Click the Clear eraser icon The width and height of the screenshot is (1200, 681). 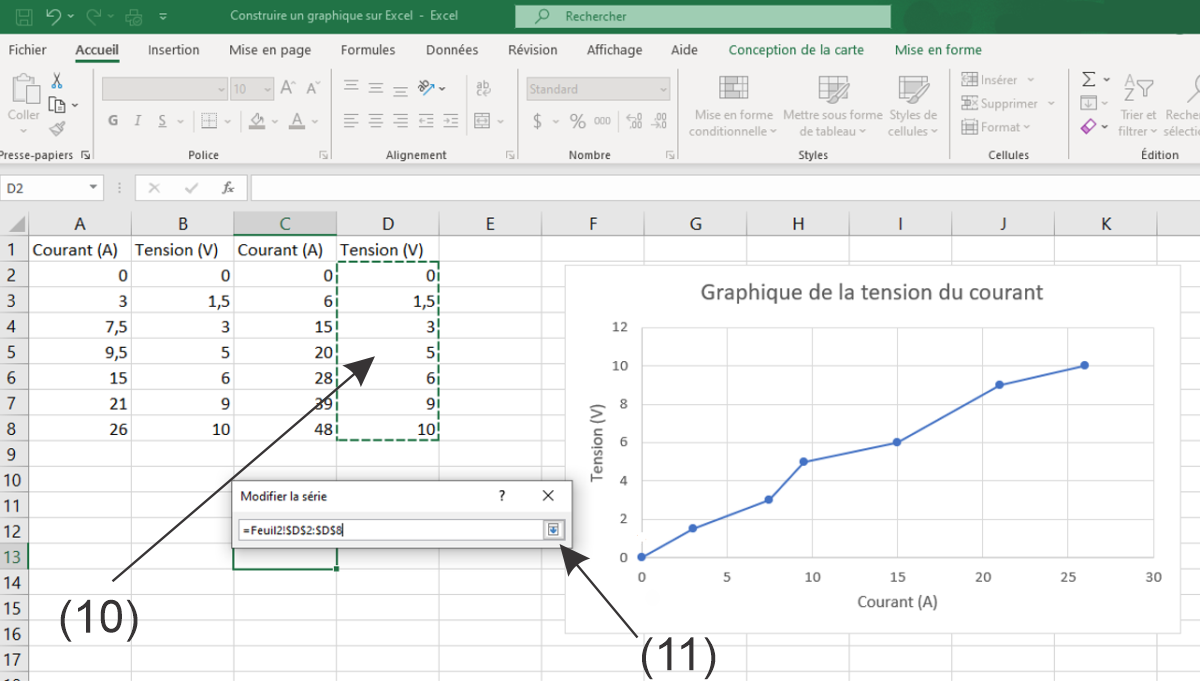[1089, 127]
